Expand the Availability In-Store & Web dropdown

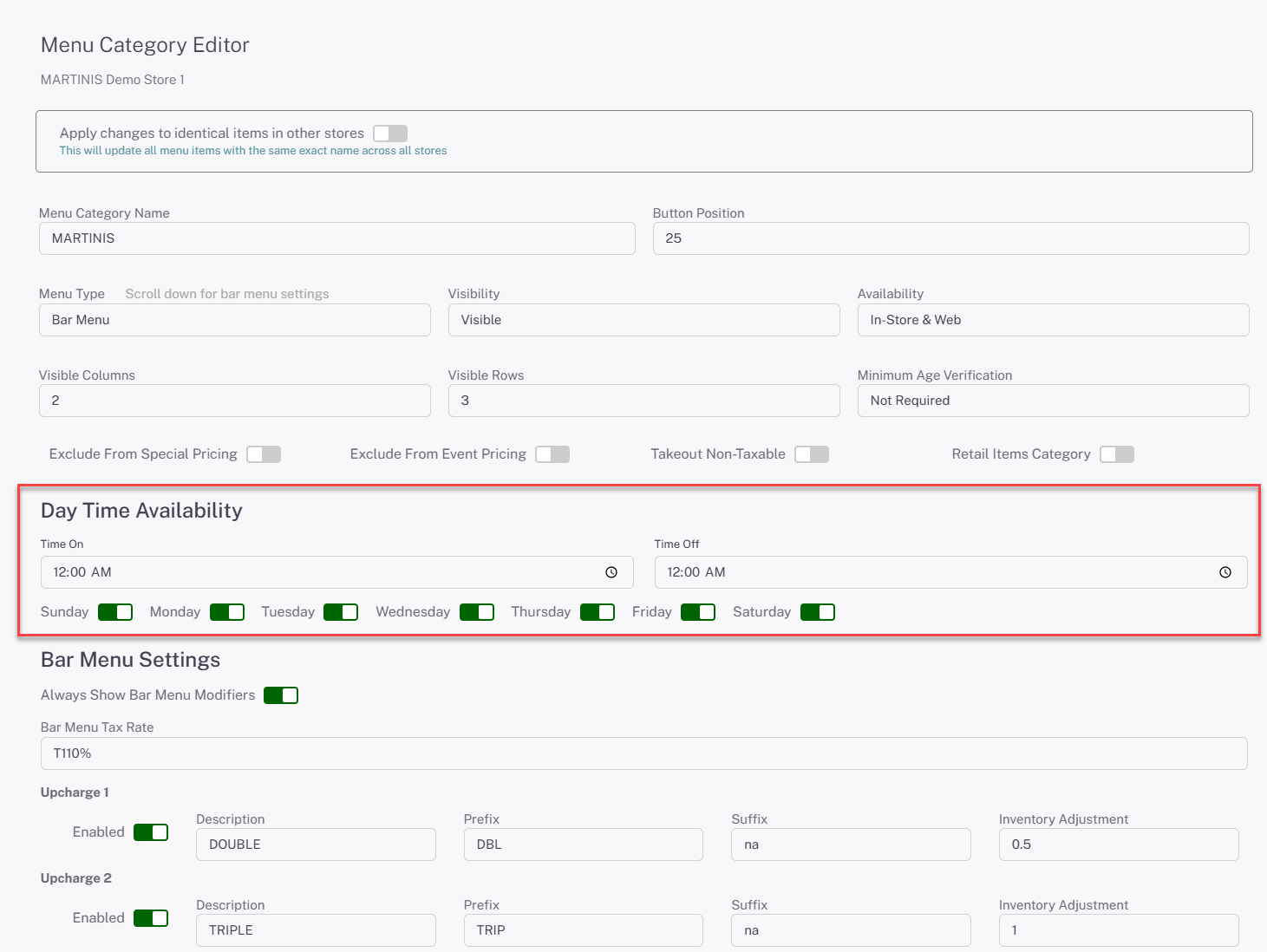(x=1053, y=320)
